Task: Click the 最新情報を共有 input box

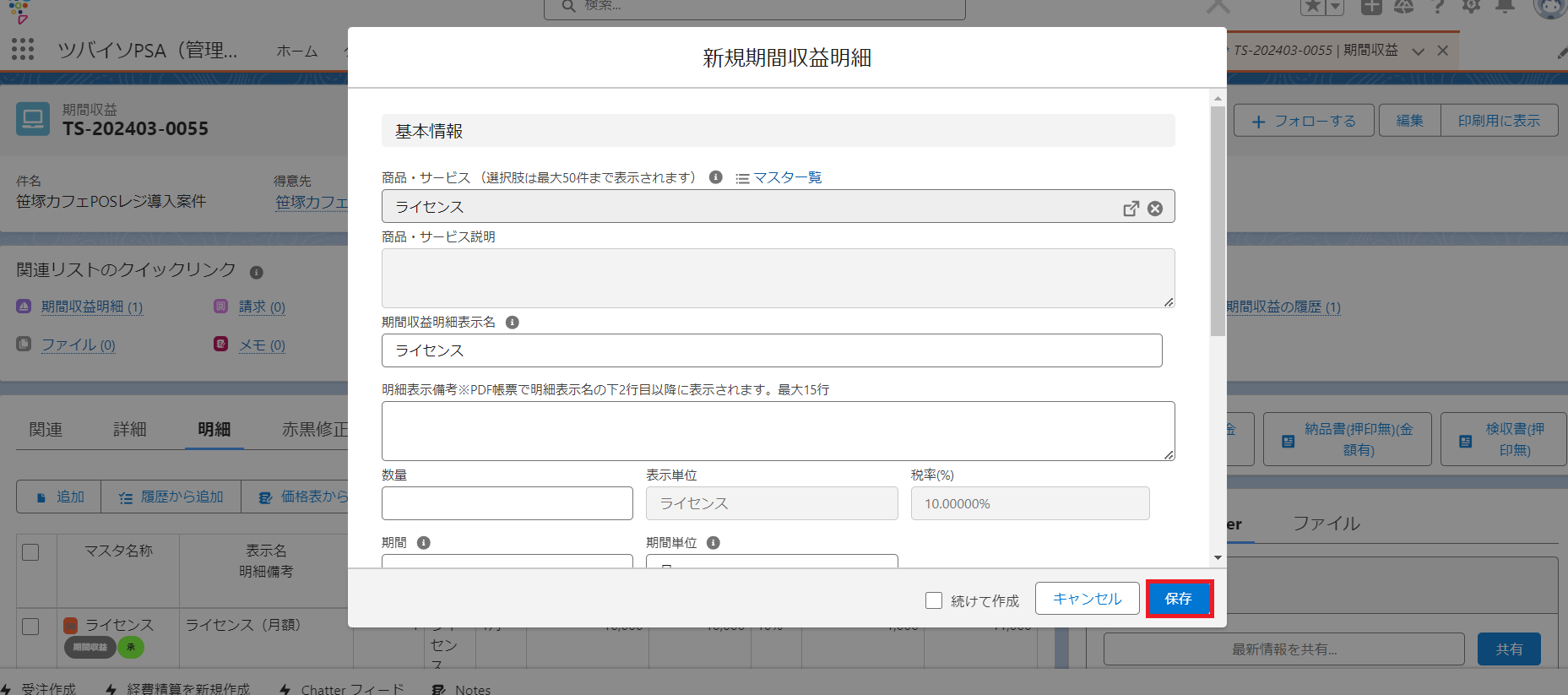Action: click(1283, 649)
